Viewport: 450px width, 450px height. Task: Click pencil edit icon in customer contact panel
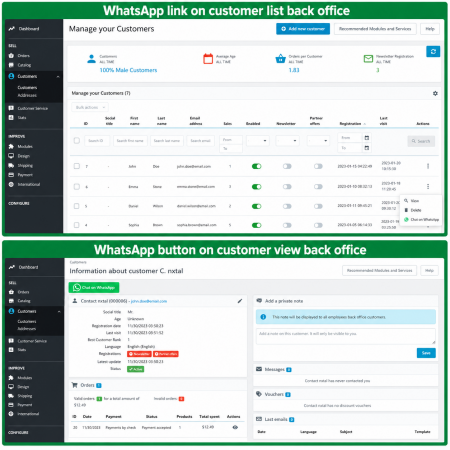coord(240,301)
